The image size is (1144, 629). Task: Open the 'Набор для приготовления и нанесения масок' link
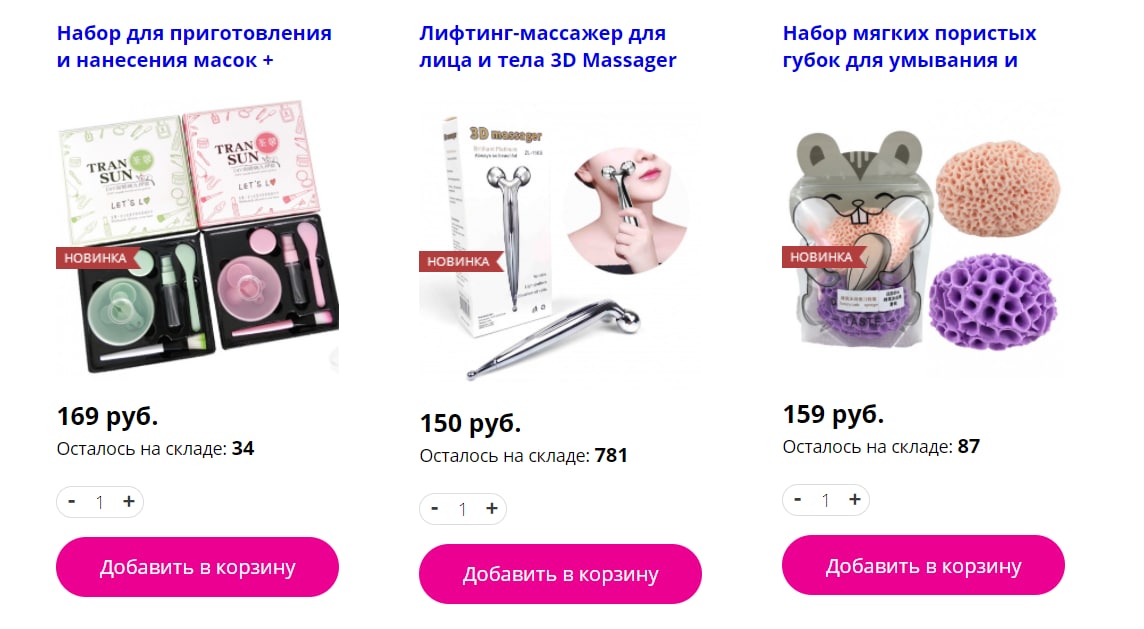pyautogui.click(x=194, y=47)
